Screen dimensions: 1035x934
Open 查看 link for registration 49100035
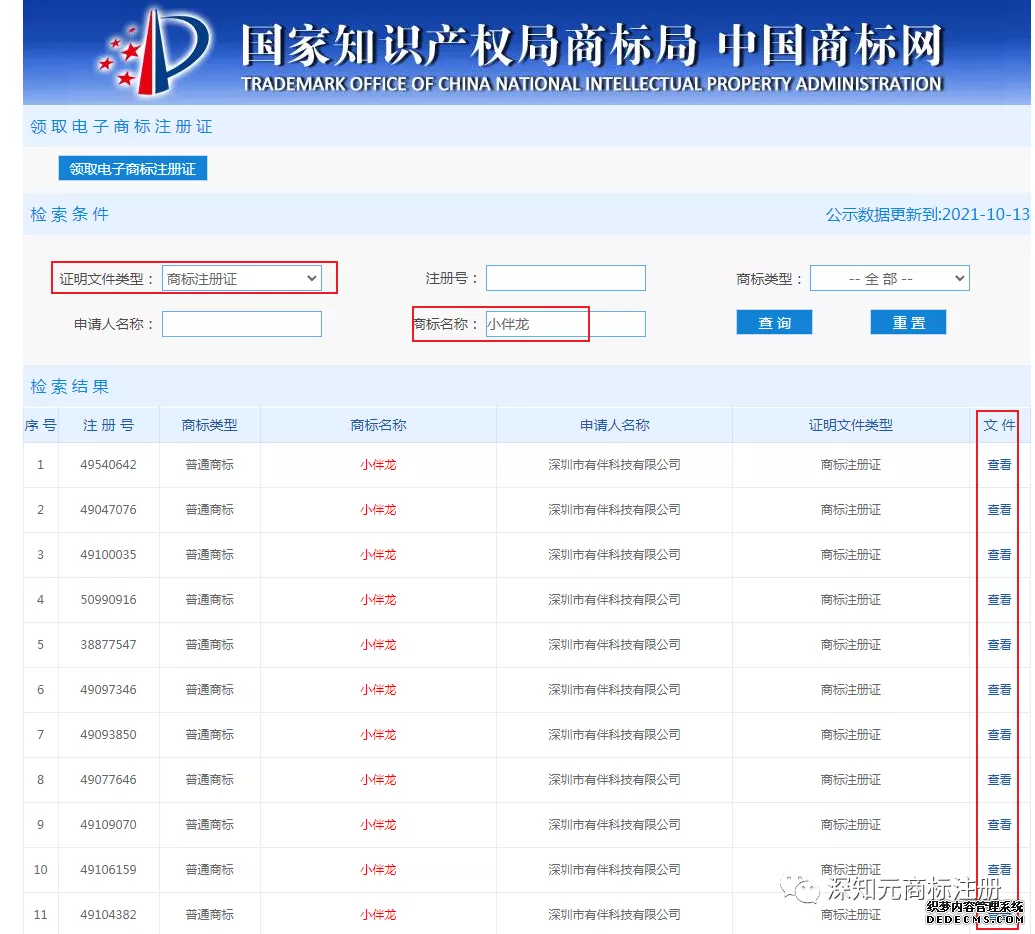(x=999, y=554)
